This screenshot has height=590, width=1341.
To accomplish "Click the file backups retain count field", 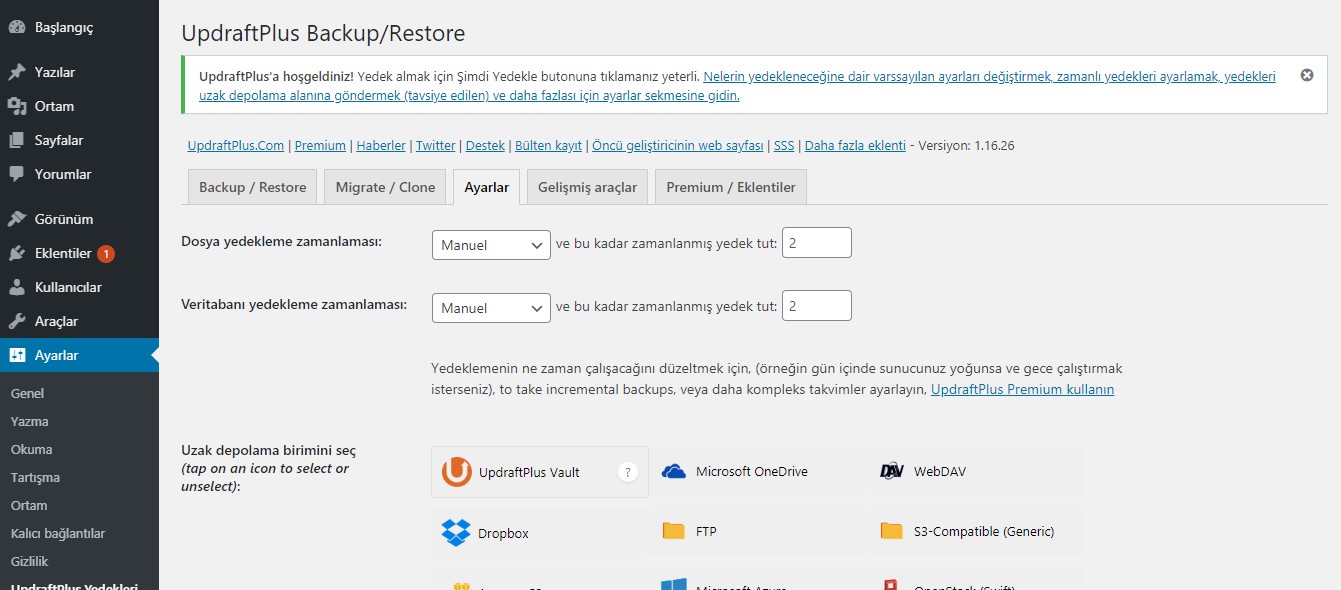I will 817,243.
